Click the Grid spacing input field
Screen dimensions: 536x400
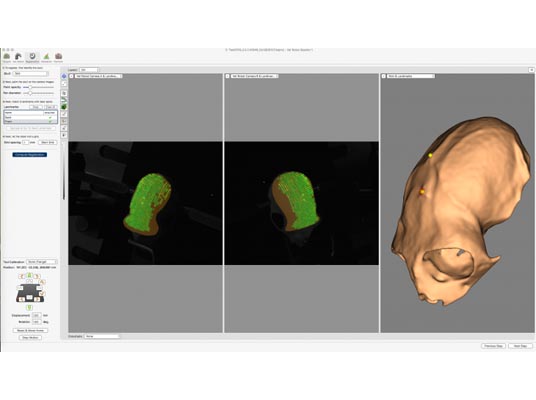[x=26, y=142]
